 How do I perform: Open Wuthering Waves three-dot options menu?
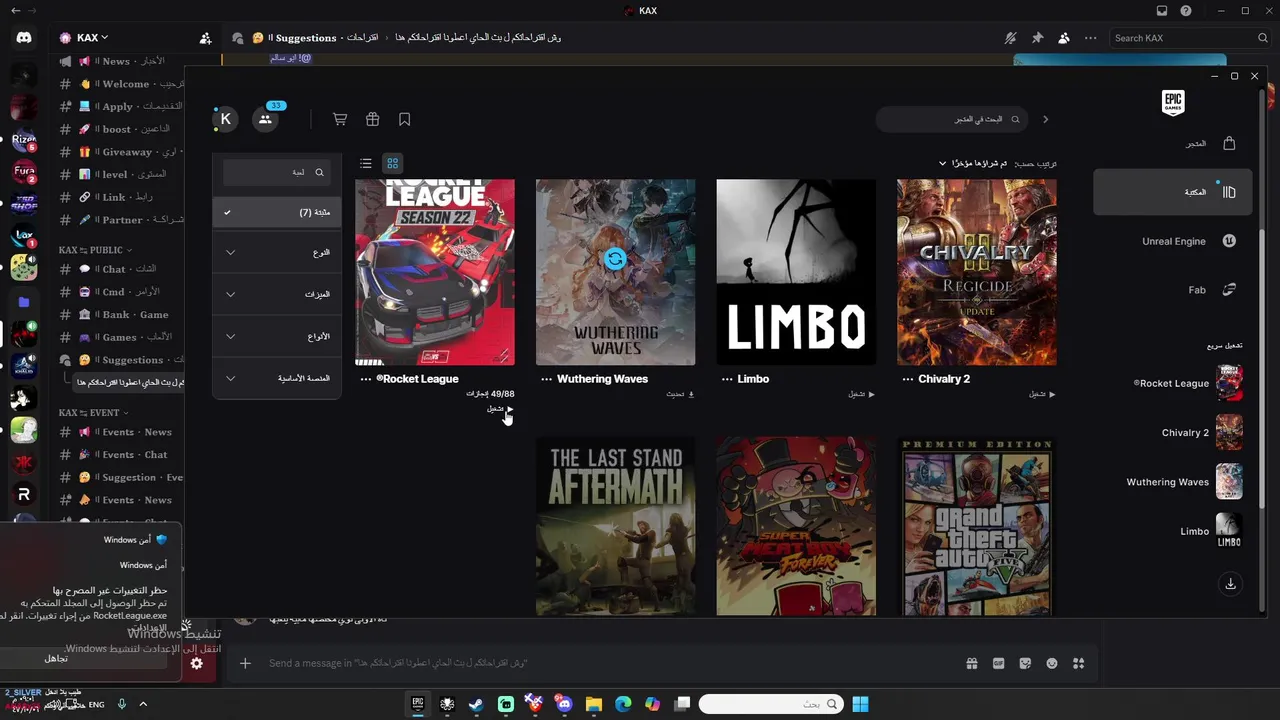pos(546,379)
